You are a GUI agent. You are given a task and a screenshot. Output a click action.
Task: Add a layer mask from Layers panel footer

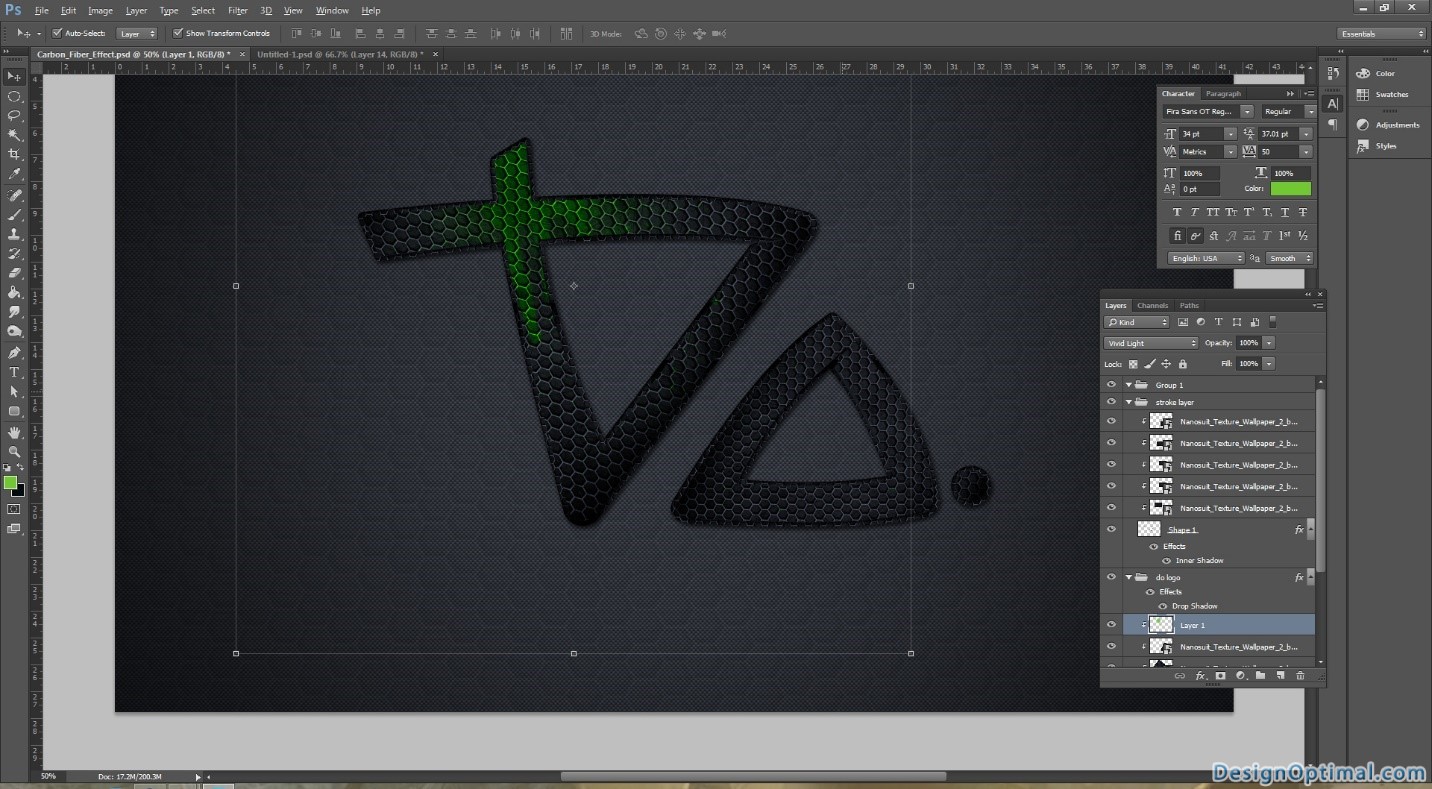pos(1220,676)
